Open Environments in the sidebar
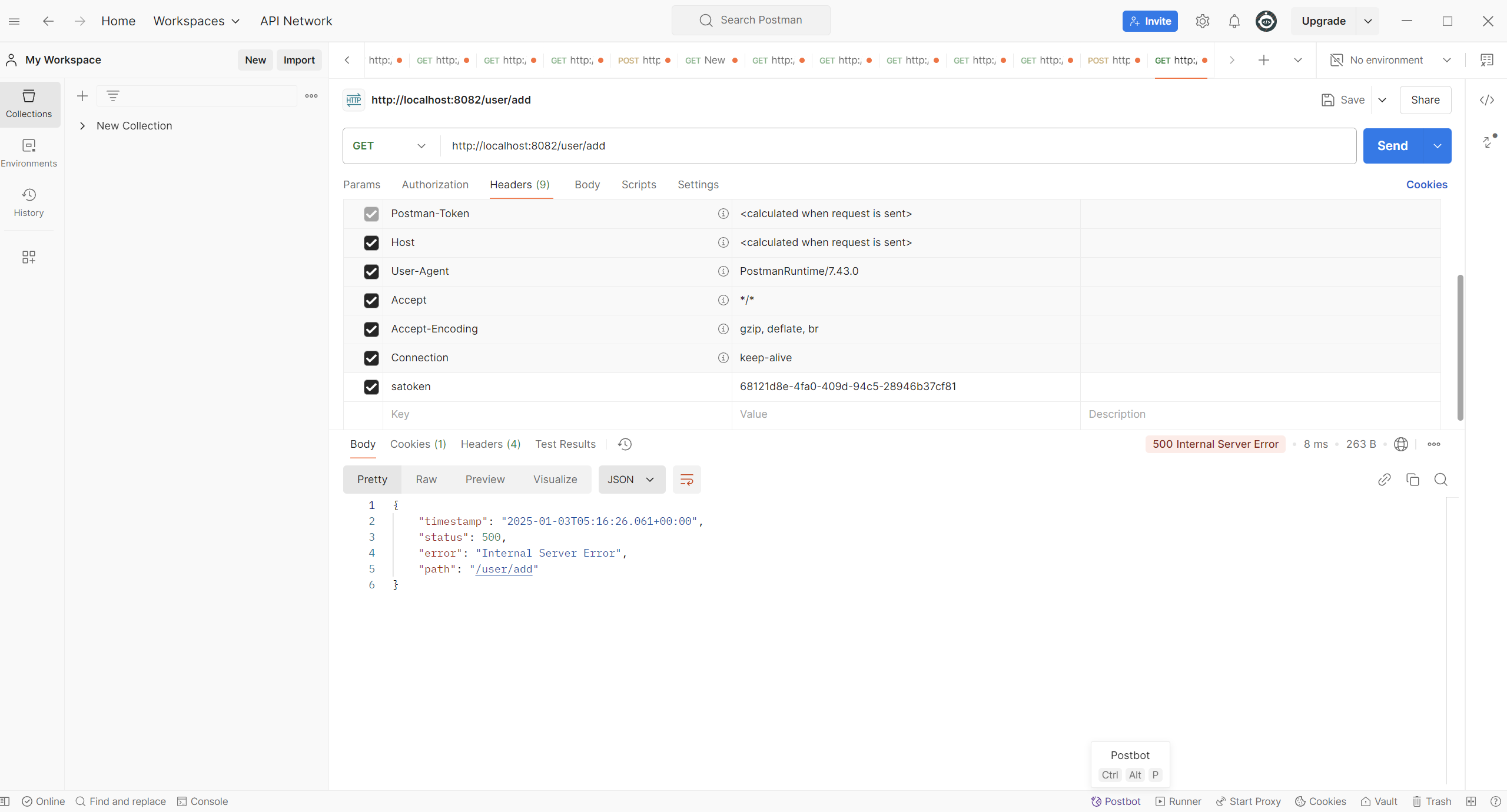The height and width of the screenshot is (812, 1507). tap(29, 153)
